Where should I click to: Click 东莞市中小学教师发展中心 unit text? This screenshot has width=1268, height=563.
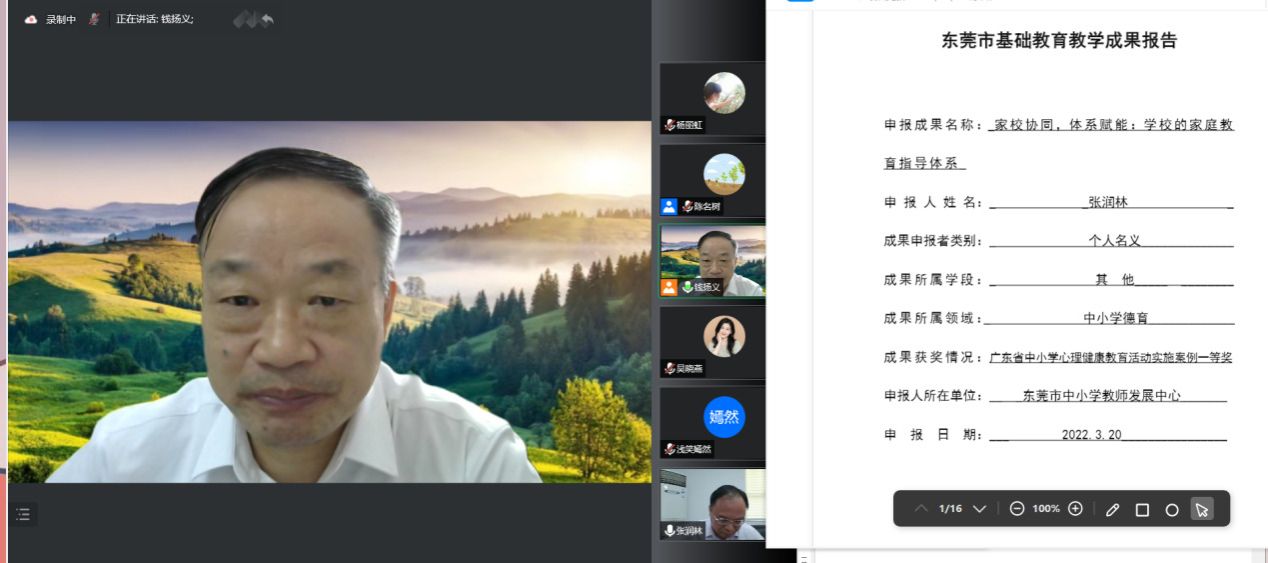[x=1102, y=396]
